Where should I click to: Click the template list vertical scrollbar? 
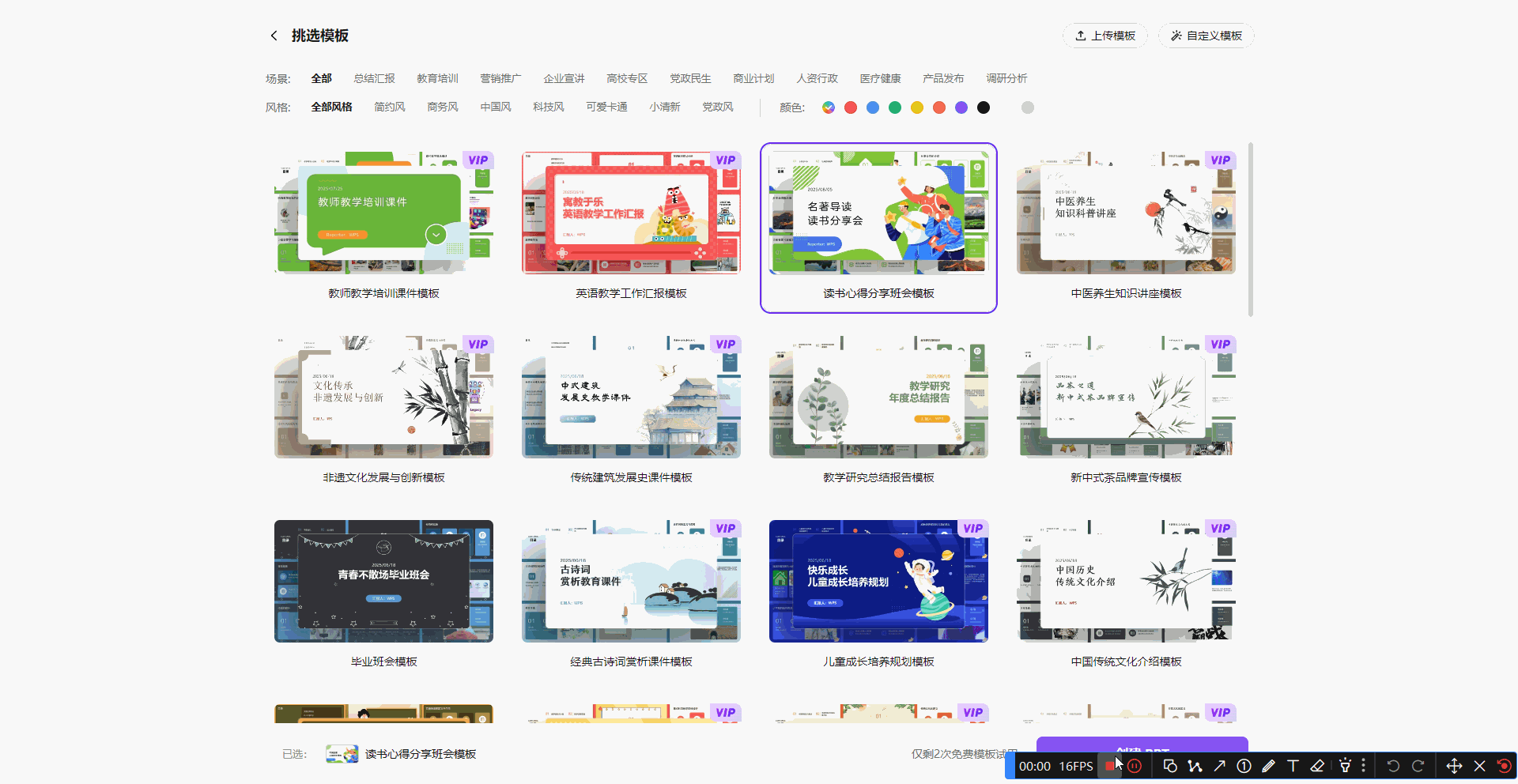pyautogui.click(x=1250, y=229)
